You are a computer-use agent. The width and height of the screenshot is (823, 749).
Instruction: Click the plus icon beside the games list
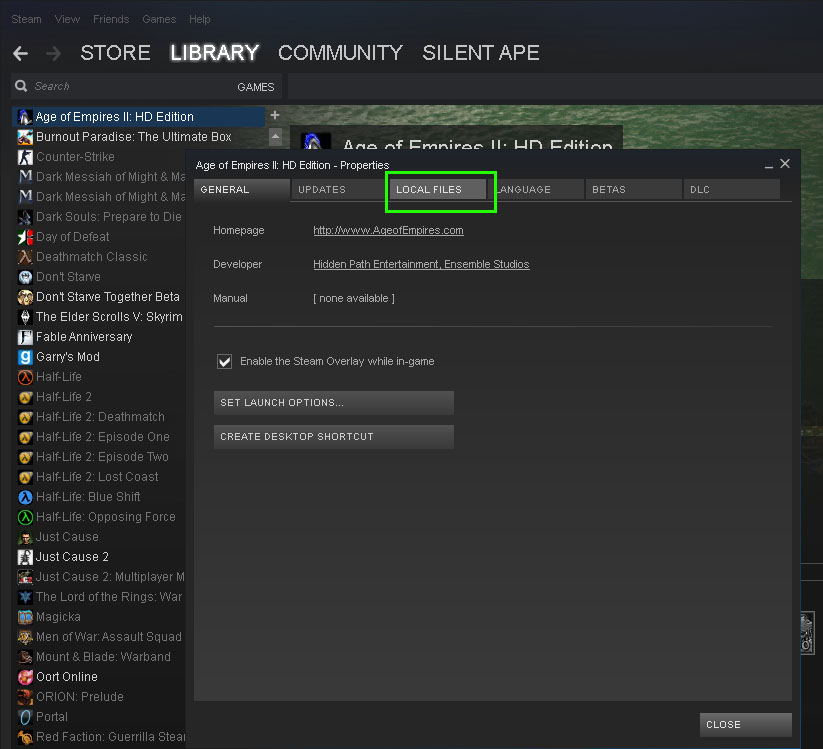[x=275, y=115]
